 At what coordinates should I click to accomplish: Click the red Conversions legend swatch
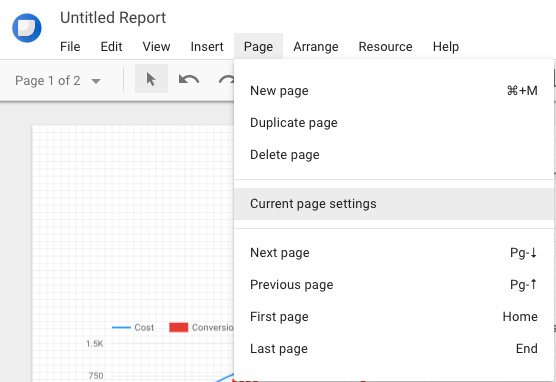coord(179,327)
